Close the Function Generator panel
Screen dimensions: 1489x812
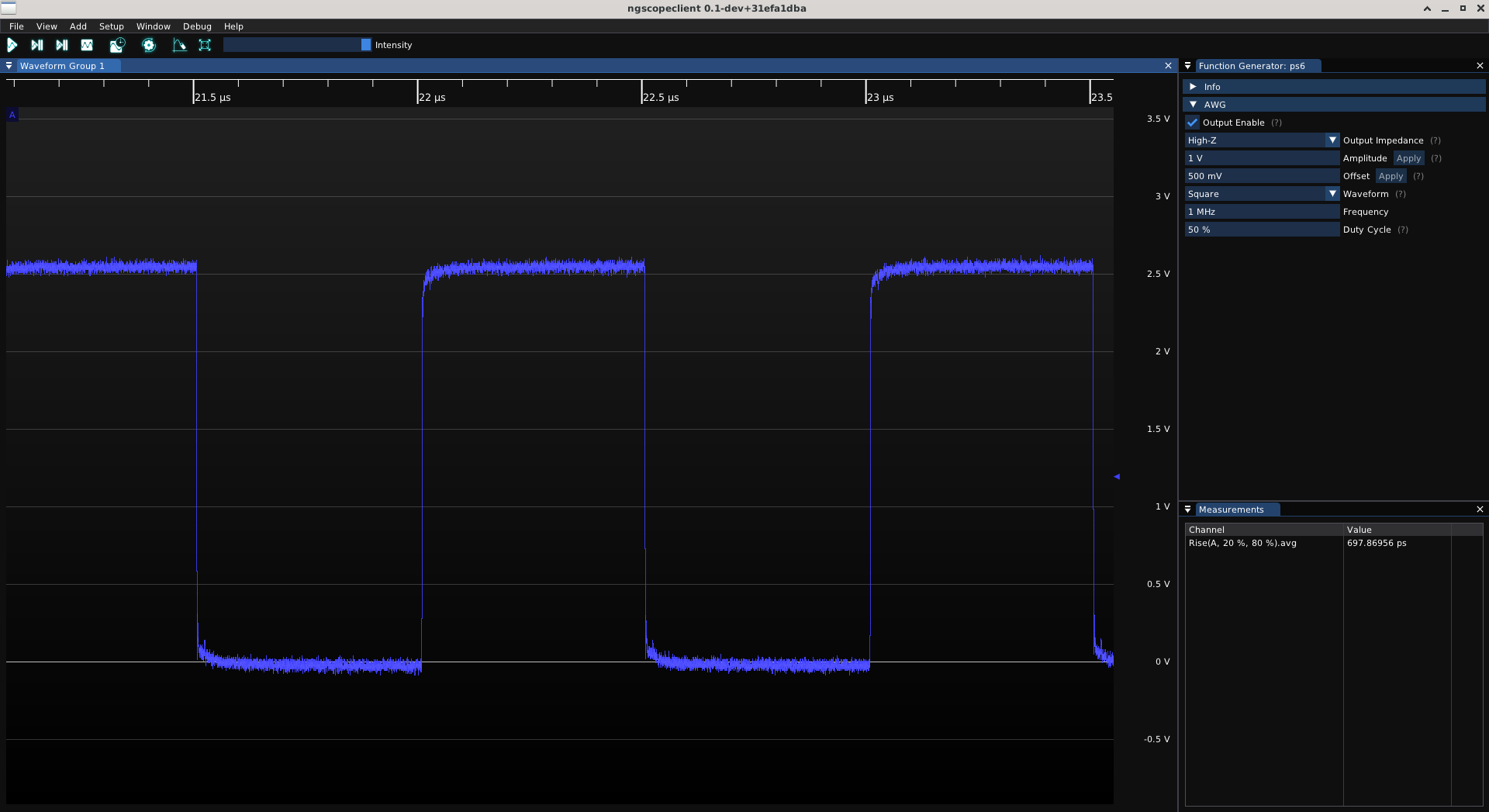tap(1480, 66)
